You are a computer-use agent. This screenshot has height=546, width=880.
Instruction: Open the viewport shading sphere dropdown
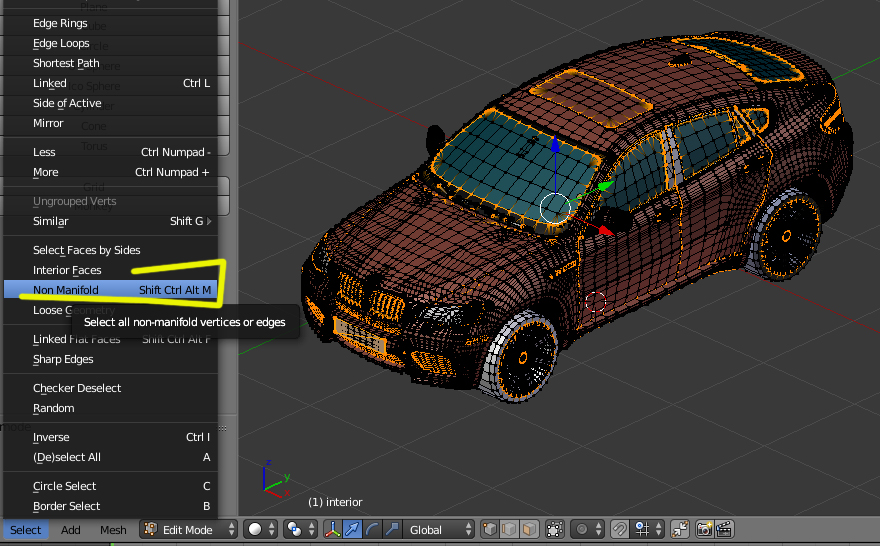point(260,529)
